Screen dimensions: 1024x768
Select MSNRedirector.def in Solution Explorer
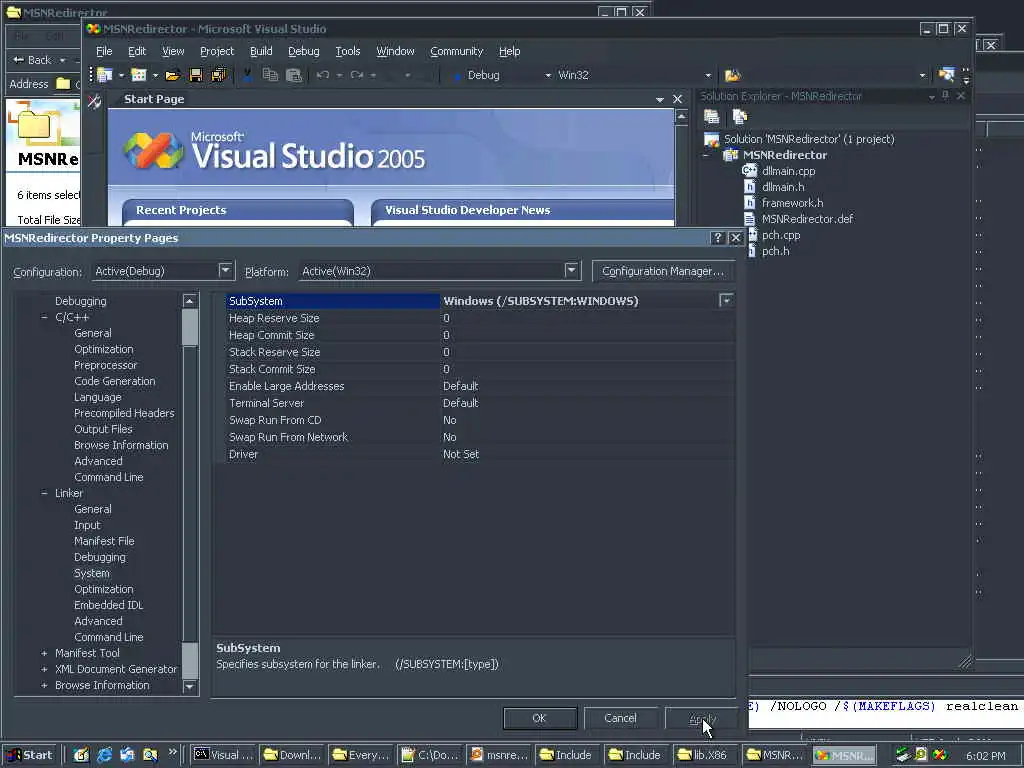[x=807, y=219]
